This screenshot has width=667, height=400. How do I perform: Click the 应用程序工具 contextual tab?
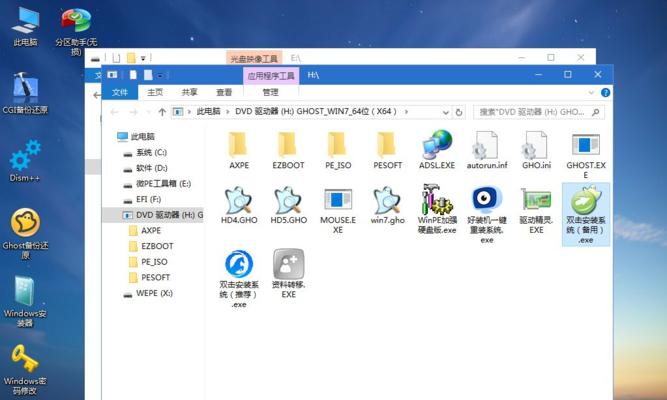tap(271, 76)
